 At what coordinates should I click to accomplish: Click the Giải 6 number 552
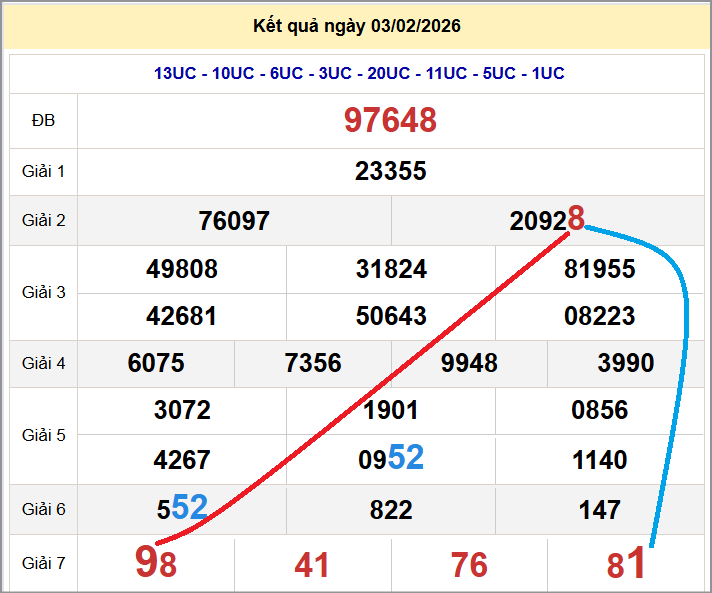181,509
